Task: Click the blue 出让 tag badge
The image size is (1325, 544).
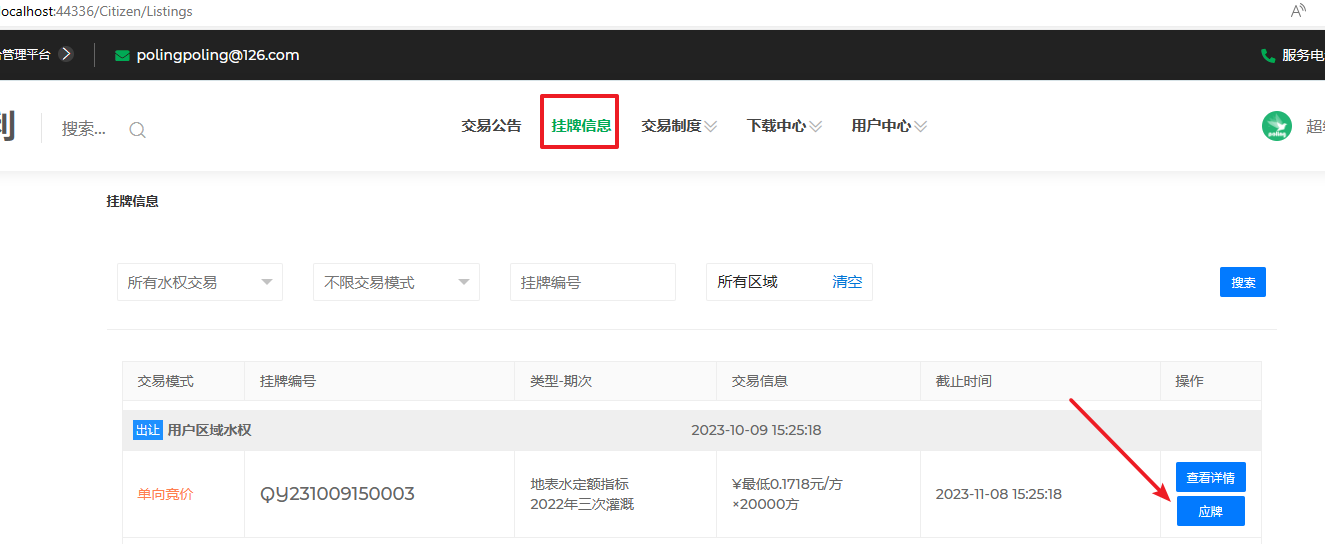Action: click(x=147, y=430)
